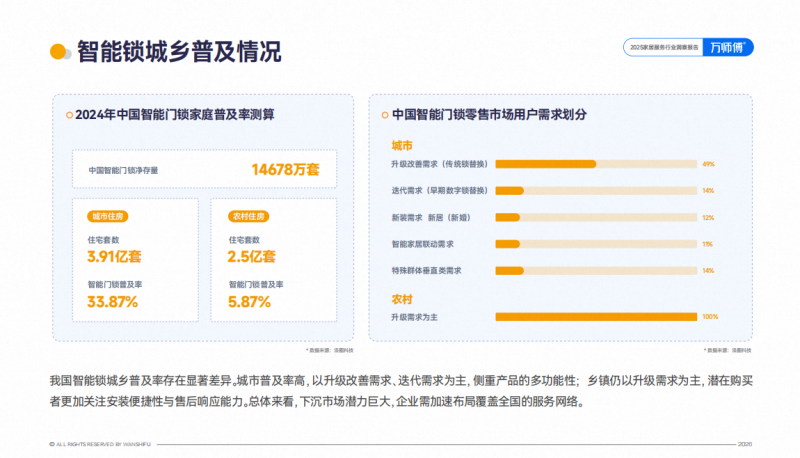Click the 14678万套 net stock figure
This screenshot has width=800, height=458.
point(285,170)
